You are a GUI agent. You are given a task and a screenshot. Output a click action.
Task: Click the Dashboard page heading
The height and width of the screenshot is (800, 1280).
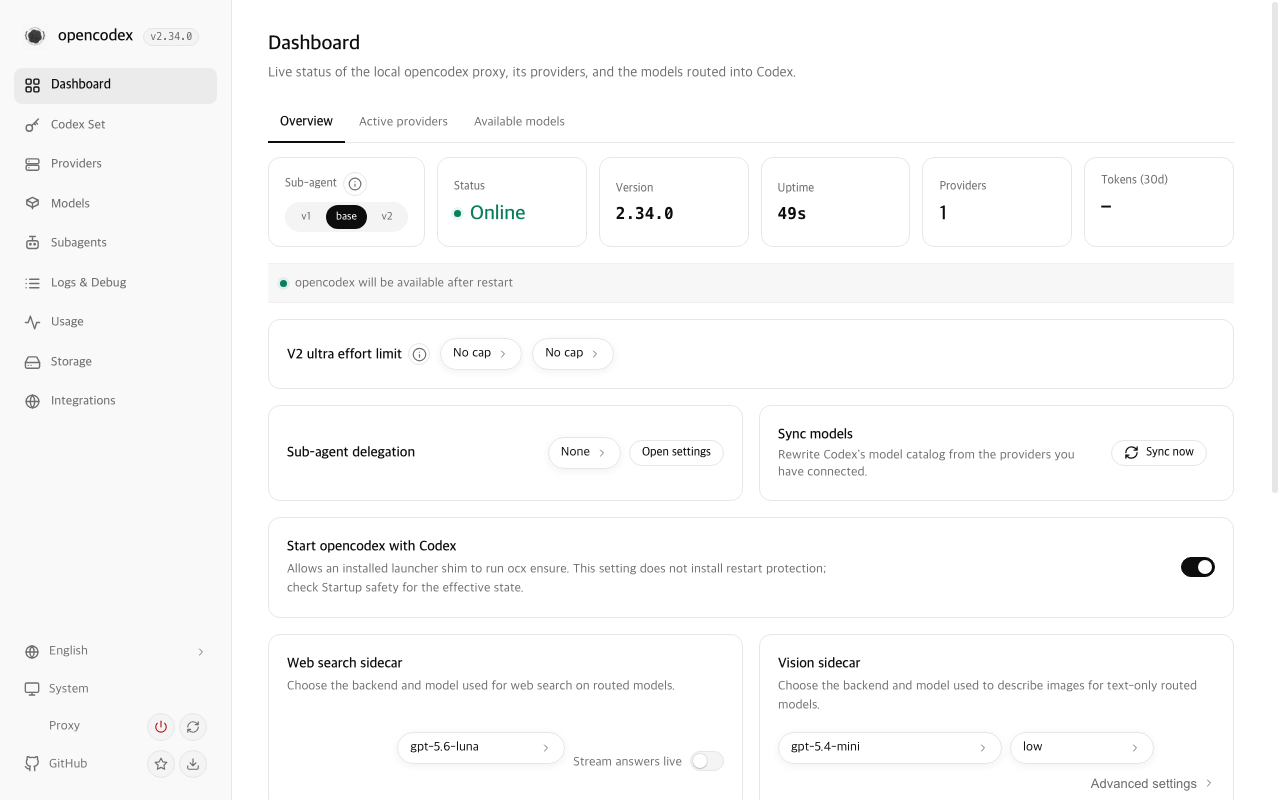(314, 43)
